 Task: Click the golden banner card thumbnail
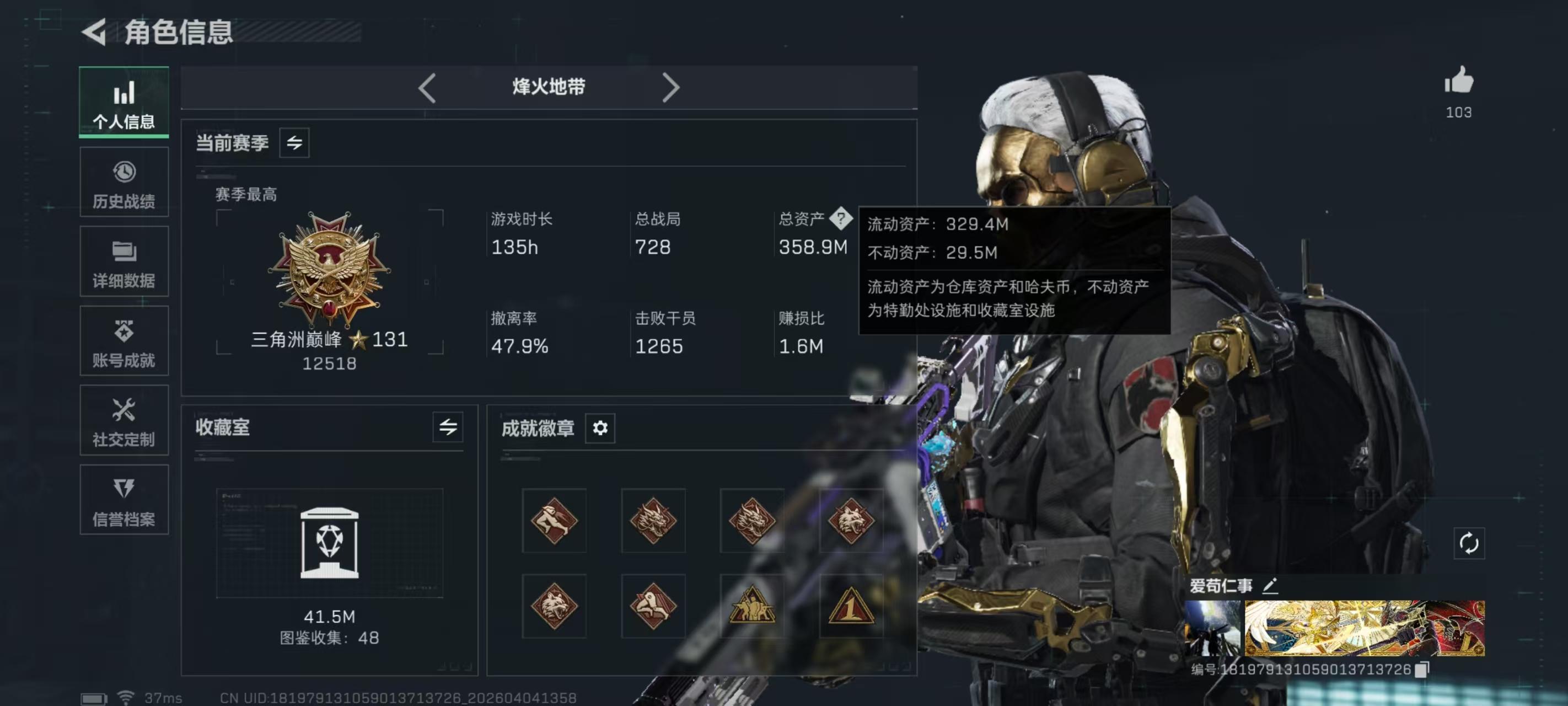1364,628
